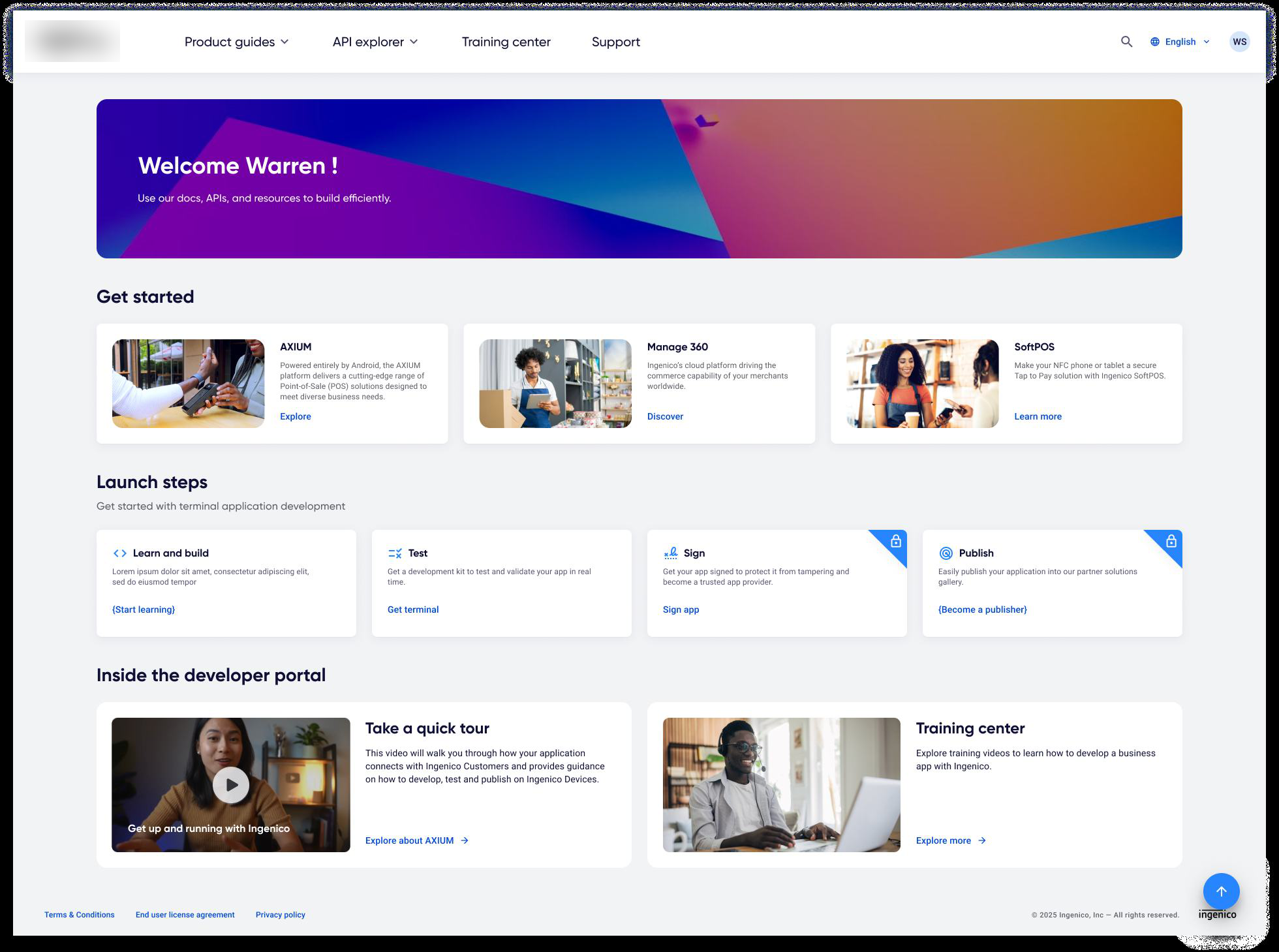Click the AXIUM Explore link
The height and width of the screenshot is (952, 1279).
(296, 416)
